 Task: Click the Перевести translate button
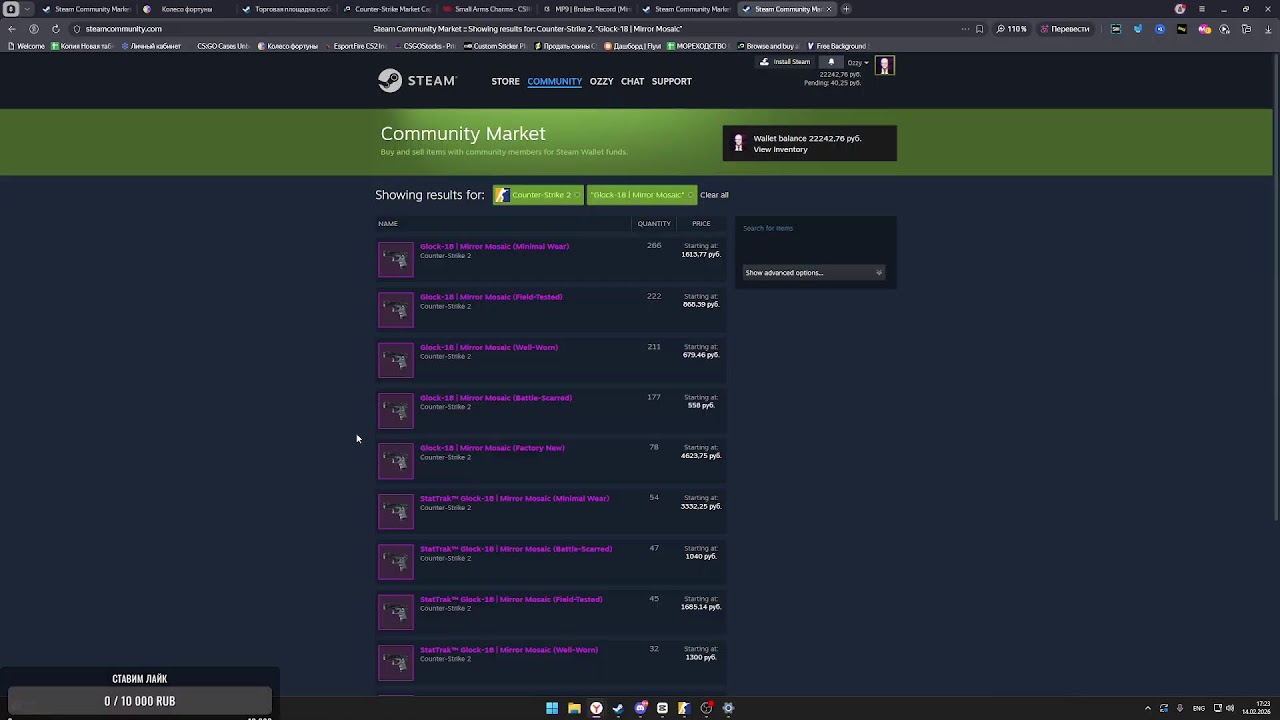click(1065, 29)
